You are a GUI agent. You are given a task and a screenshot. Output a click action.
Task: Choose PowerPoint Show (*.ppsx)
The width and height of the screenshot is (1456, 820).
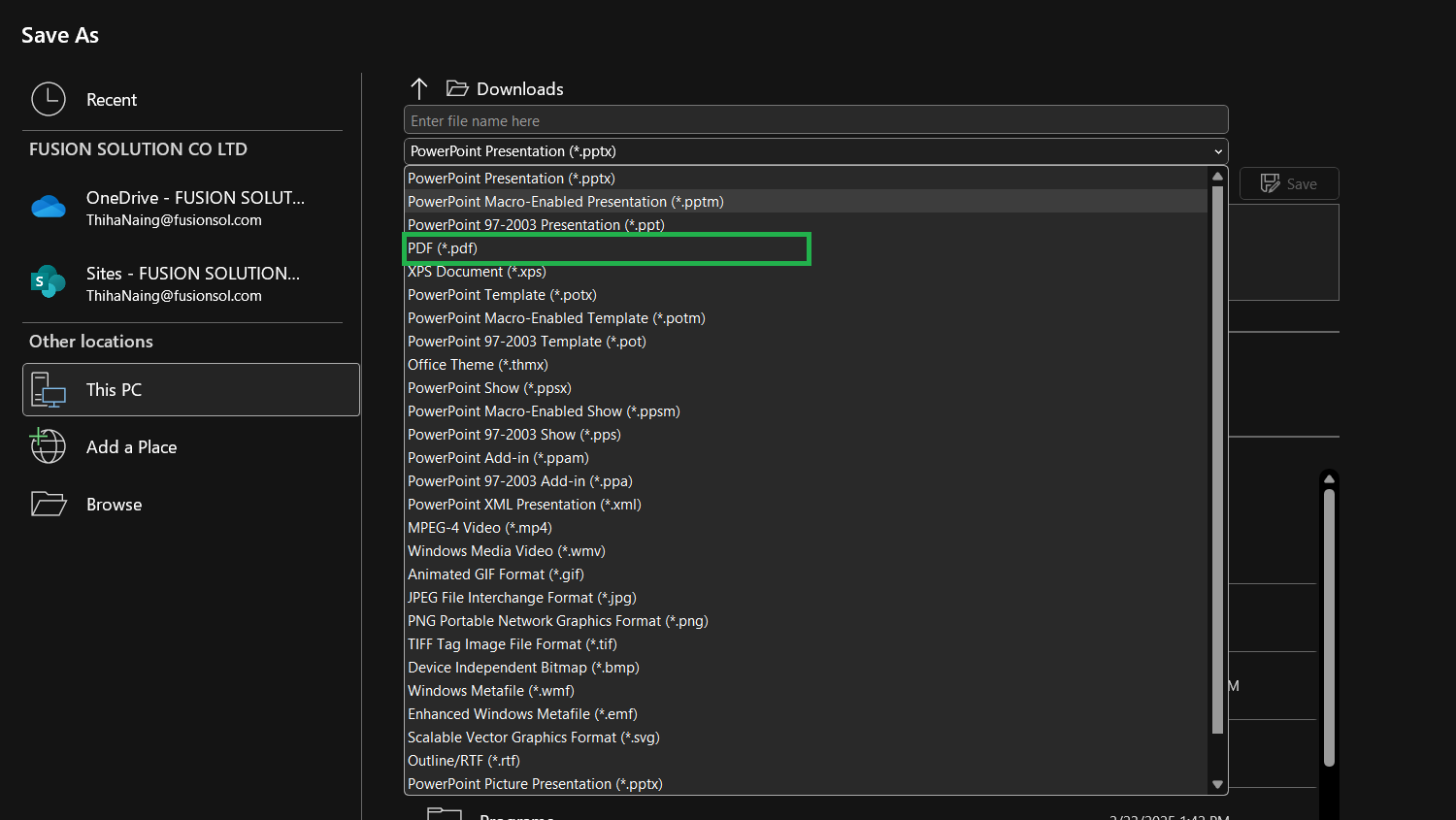pos(807,388)
